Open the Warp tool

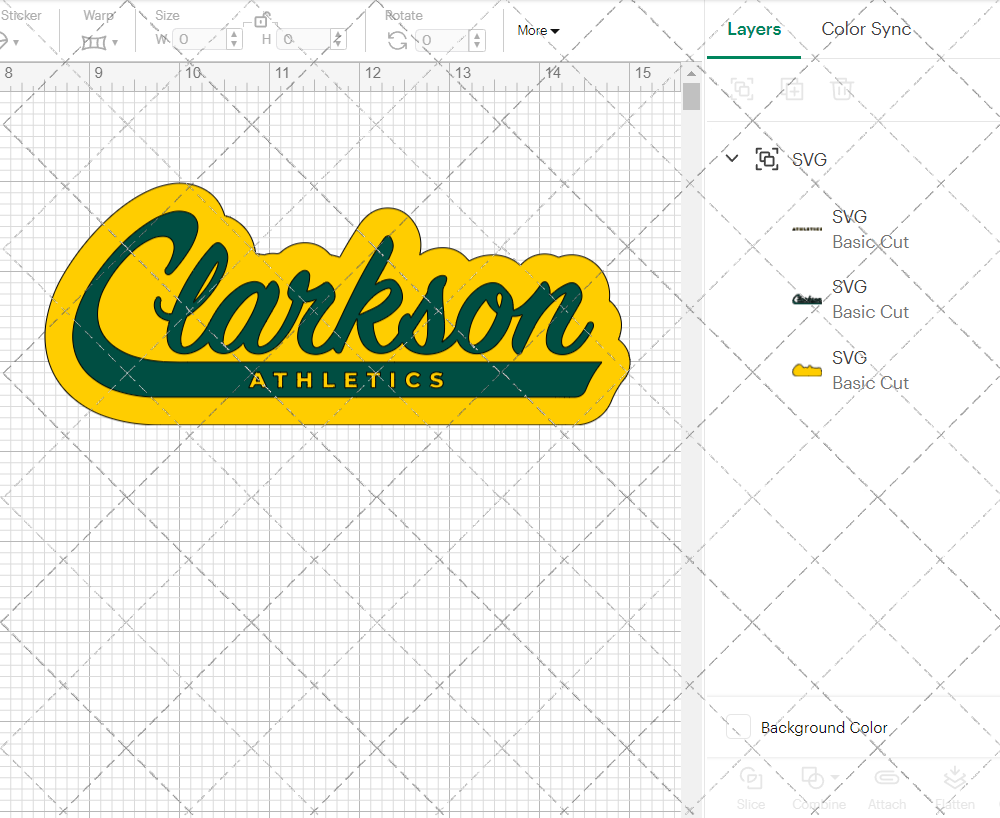tap(96, 40)
